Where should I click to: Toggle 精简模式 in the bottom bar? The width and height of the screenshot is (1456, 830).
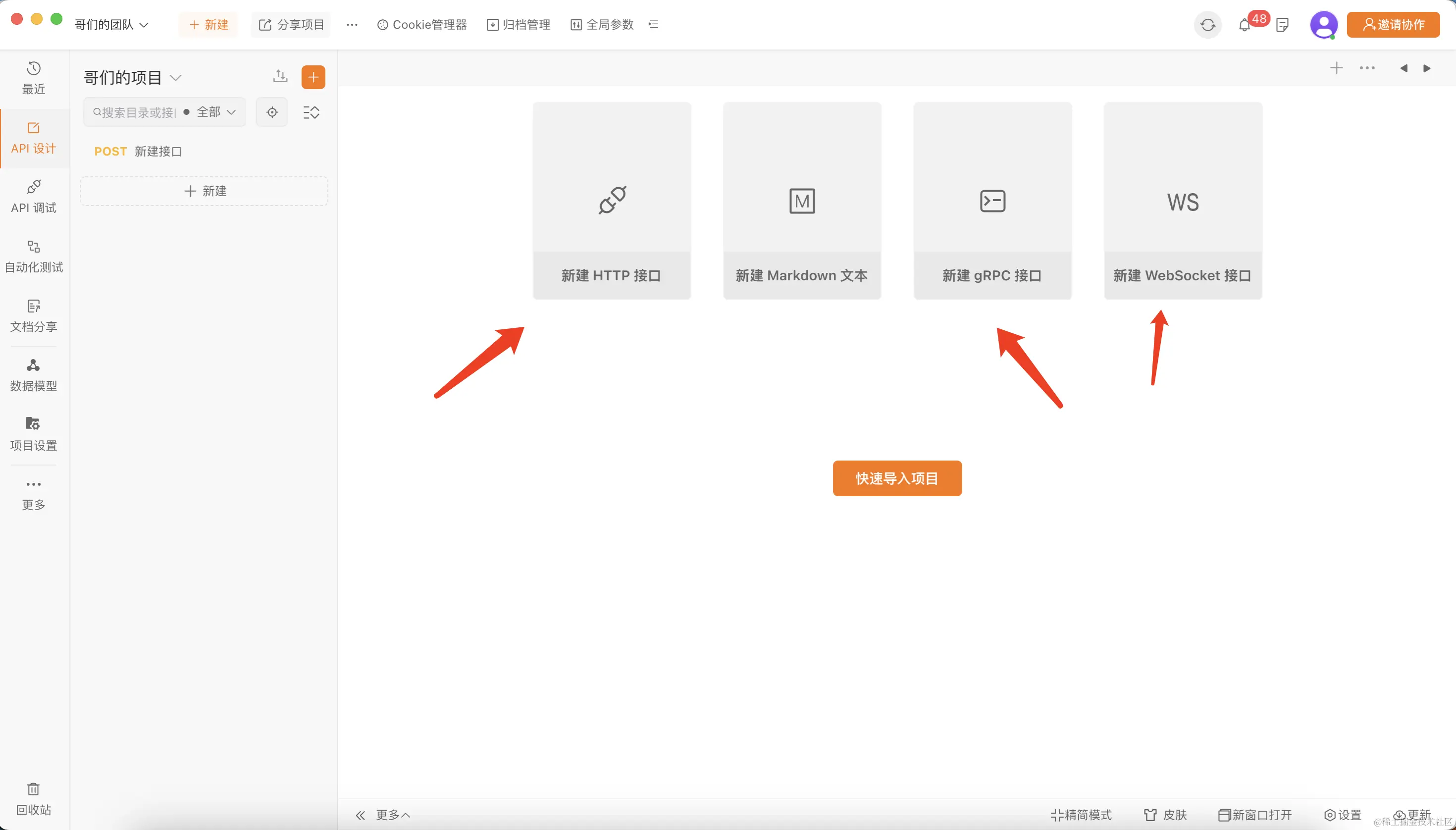pos(1081,815)
